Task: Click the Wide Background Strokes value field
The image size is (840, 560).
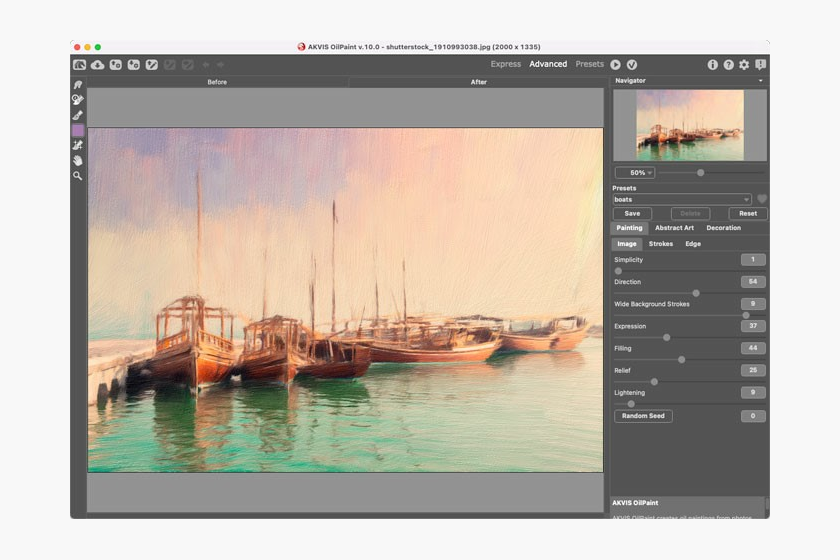Action: point(753,304)
